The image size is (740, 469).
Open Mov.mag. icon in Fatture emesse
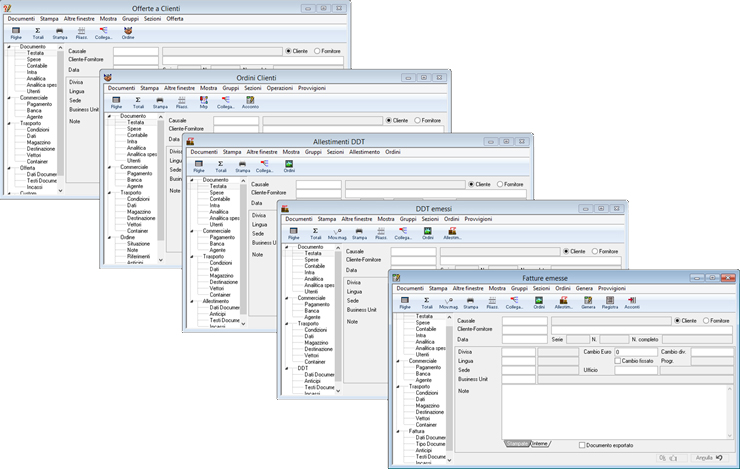[x=448, y=302]
